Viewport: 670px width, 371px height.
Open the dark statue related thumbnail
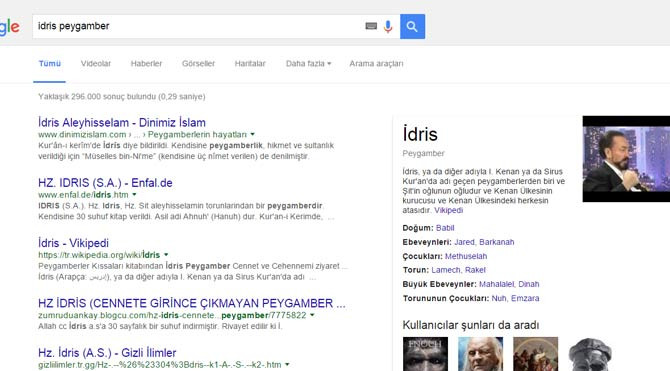point(591,354)
